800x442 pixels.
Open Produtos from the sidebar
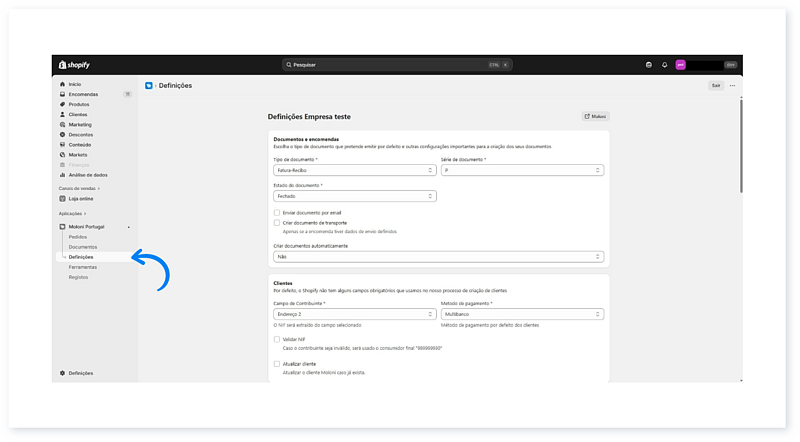[x=79, y=104]
